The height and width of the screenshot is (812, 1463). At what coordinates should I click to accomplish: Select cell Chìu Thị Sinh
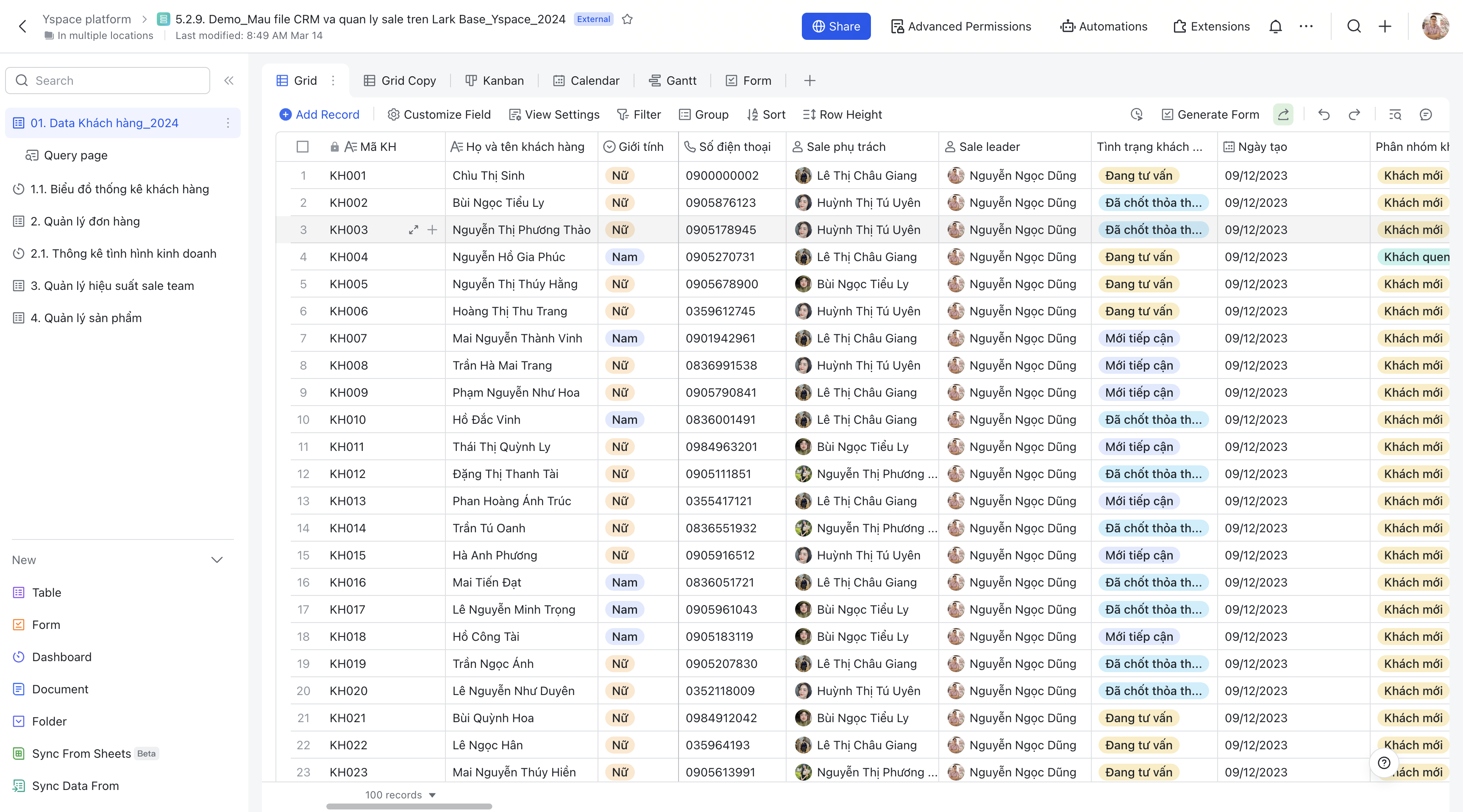[521, 176]
